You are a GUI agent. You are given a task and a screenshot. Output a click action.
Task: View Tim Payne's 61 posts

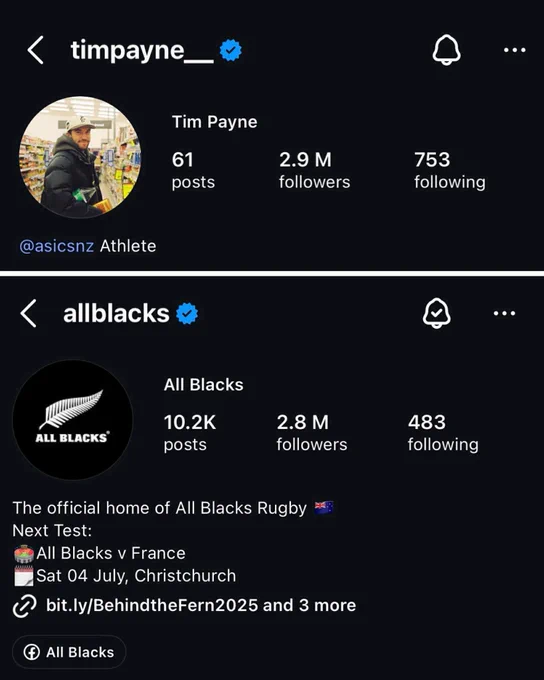point(193,170)
